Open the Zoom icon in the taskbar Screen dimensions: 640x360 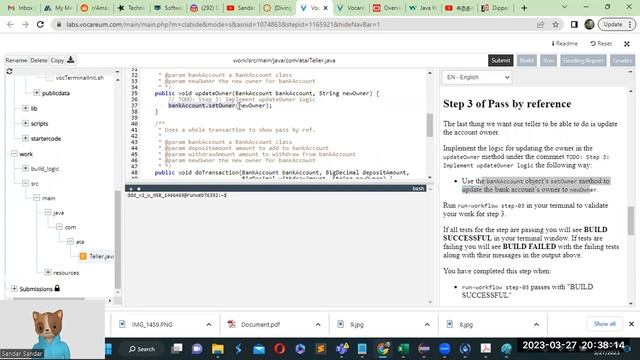click(444, 349)
